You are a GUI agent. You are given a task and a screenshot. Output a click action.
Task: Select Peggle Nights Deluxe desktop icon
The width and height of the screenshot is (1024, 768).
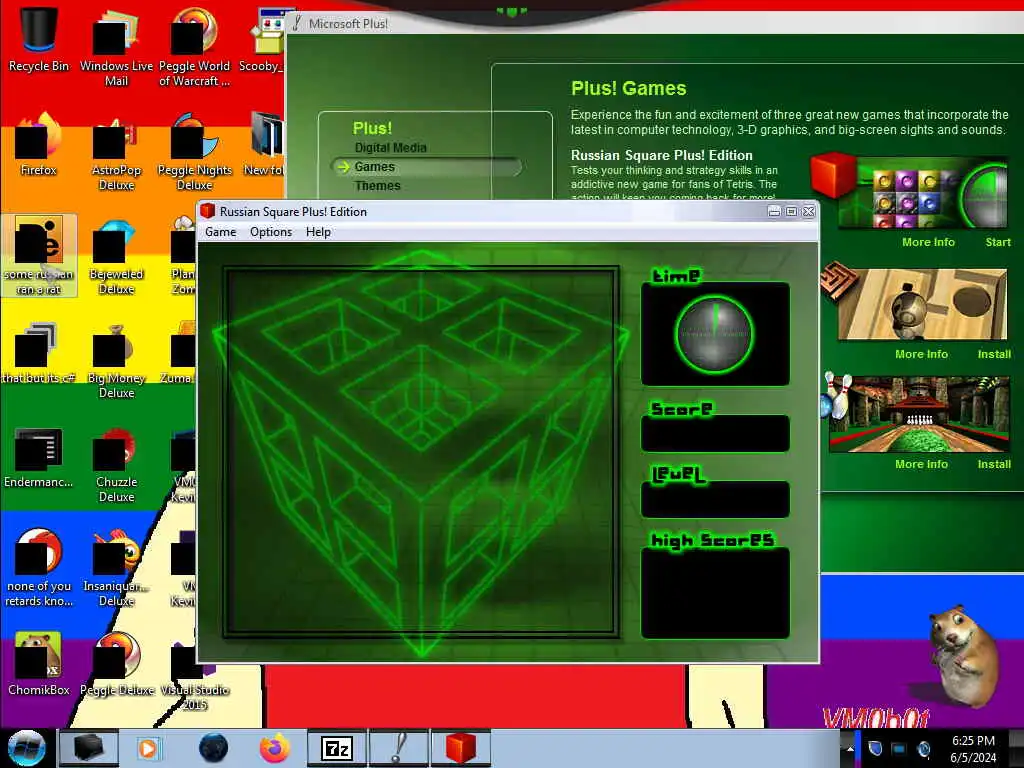pyautogui.click(x=195, y=152)
